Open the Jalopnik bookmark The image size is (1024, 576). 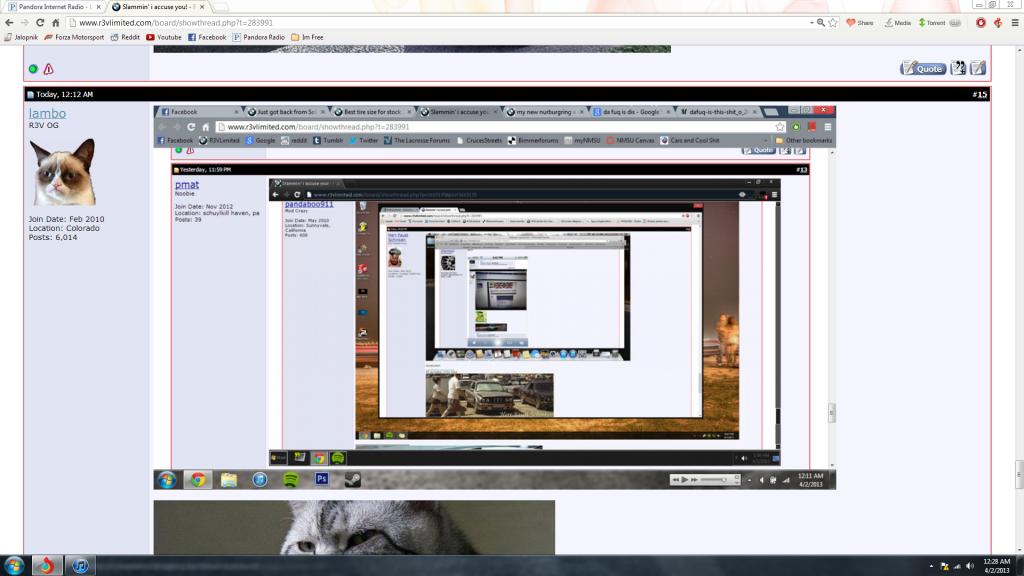20,37
